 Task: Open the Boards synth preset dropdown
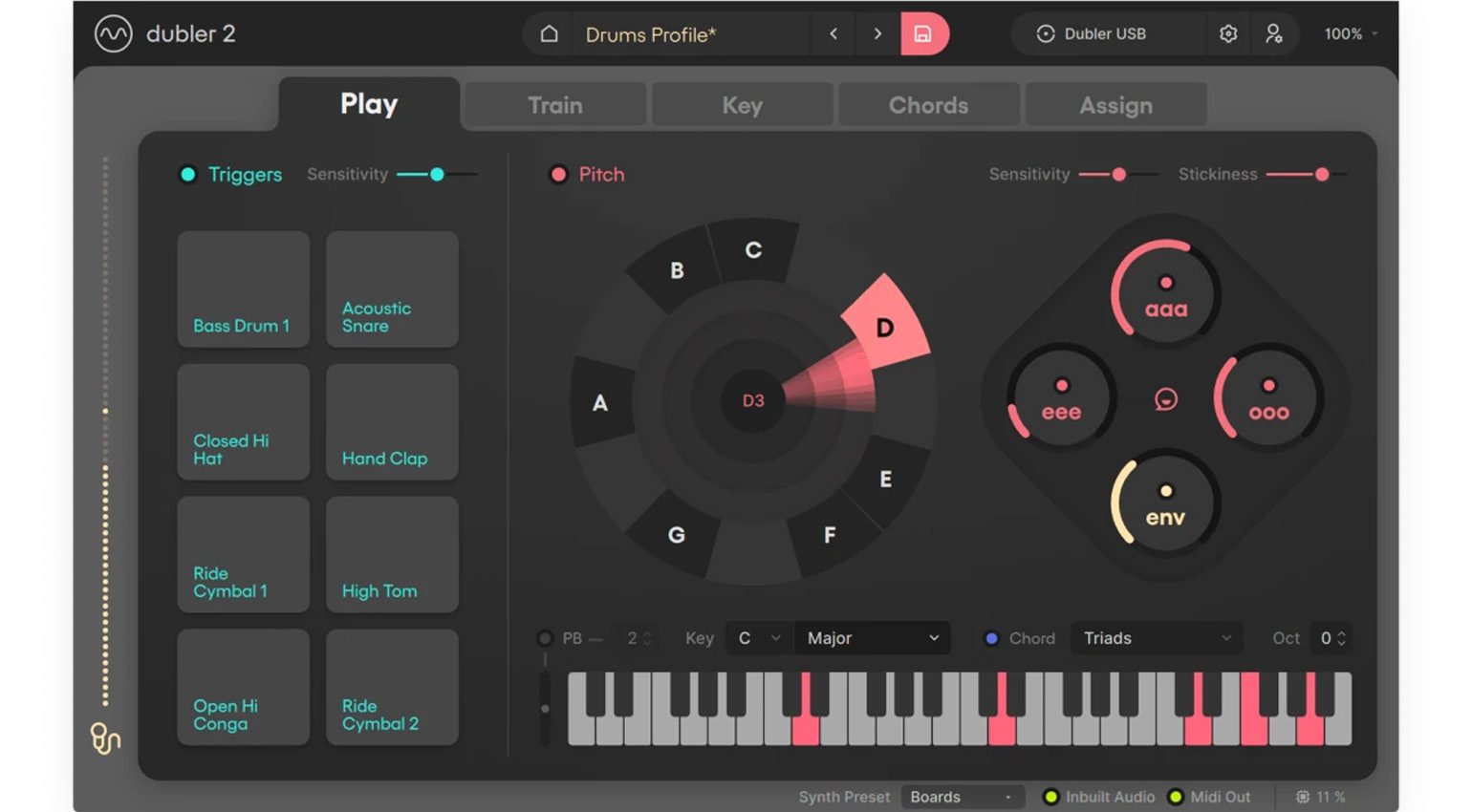(963, 797)
